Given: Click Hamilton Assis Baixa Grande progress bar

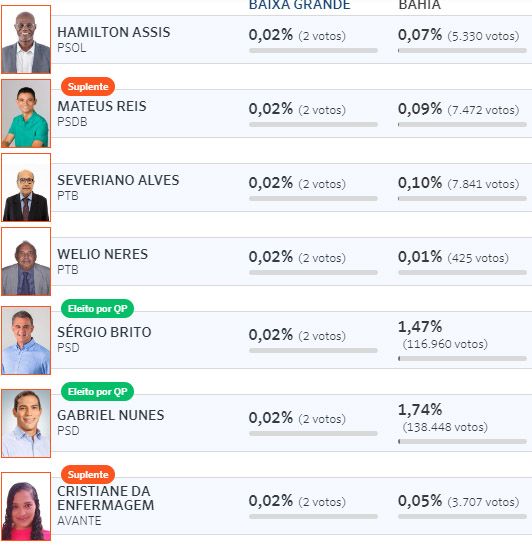Looking at the screenshot, I should pos(313,51).
